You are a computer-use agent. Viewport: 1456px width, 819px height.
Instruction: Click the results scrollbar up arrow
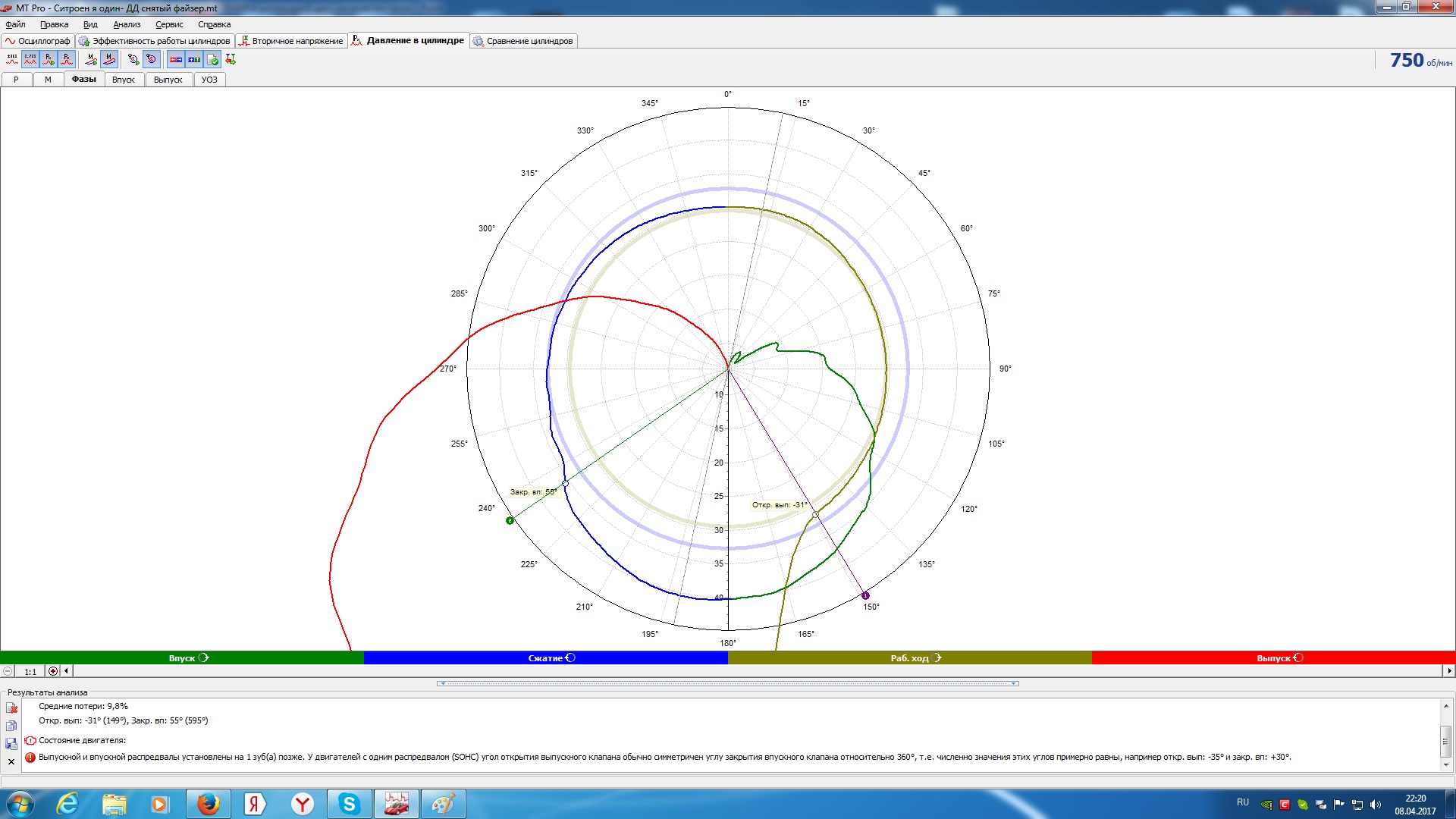1446,706
